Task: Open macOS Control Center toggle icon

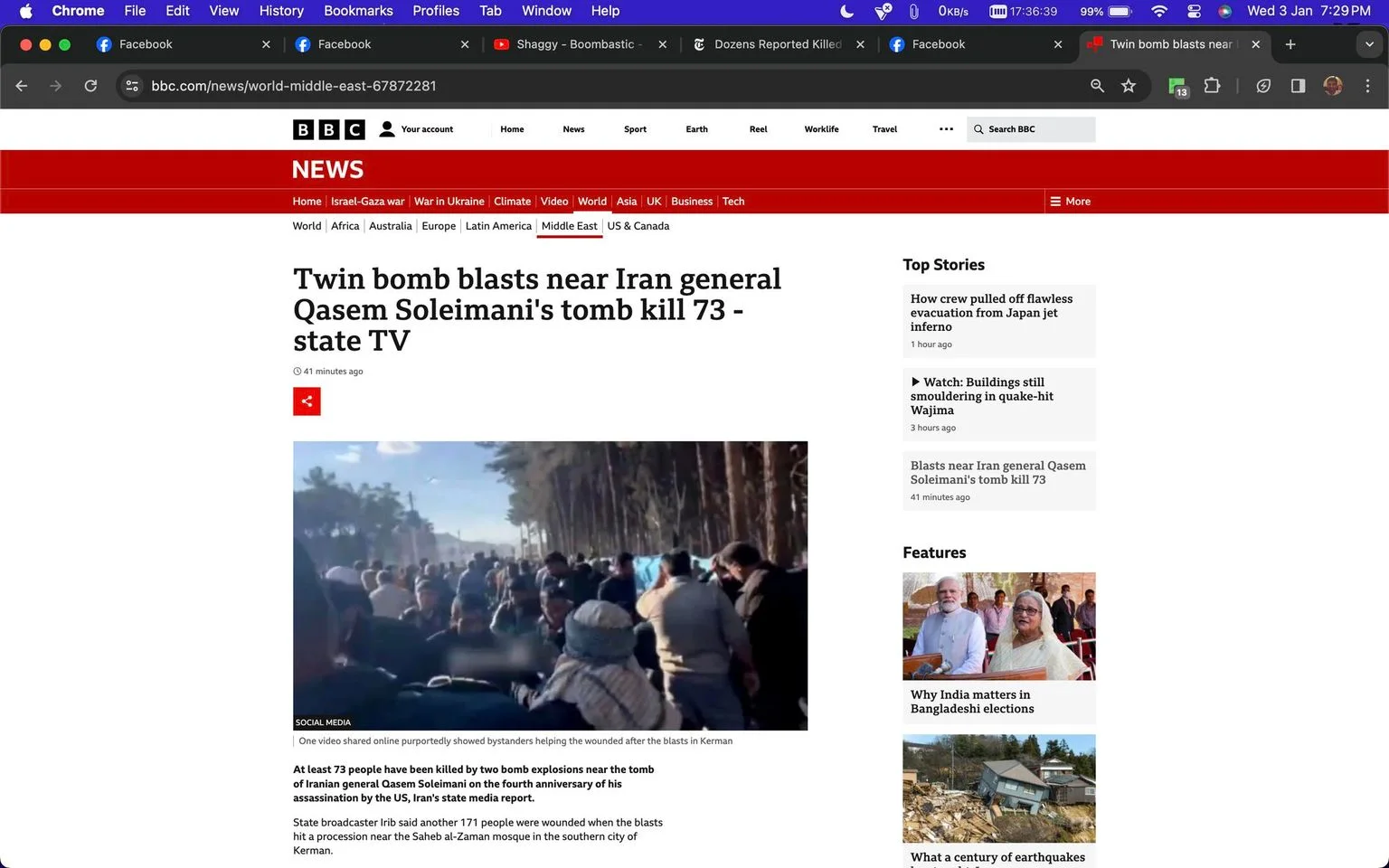Action: (1194, 11)
